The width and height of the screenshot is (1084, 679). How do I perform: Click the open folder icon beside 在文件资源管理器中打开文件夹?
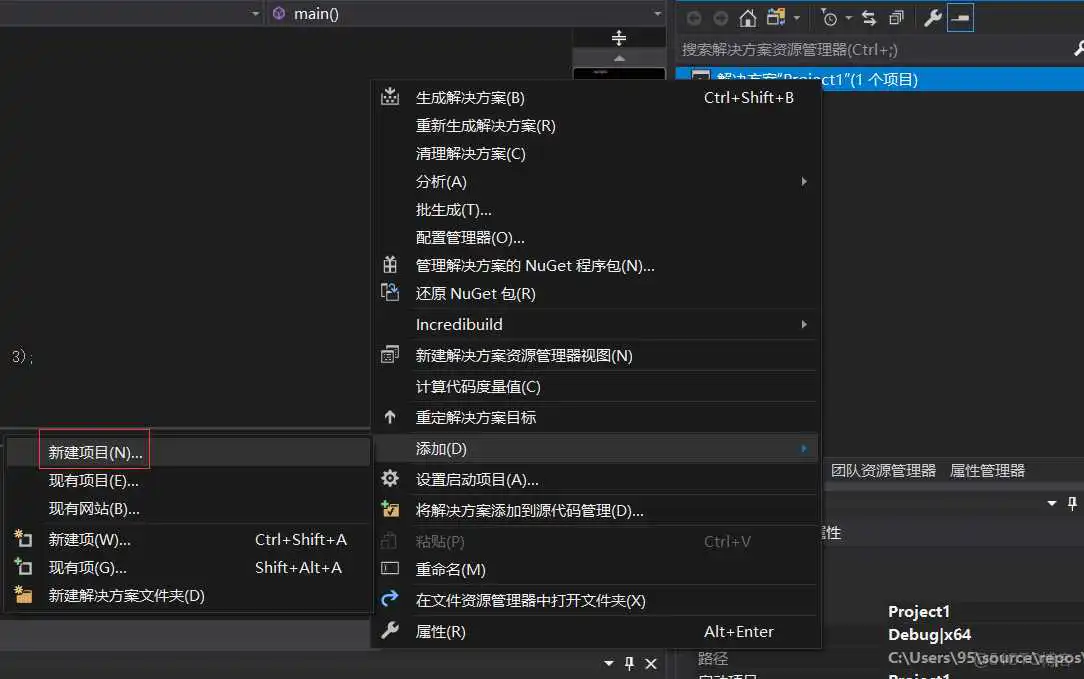point(389,600)
